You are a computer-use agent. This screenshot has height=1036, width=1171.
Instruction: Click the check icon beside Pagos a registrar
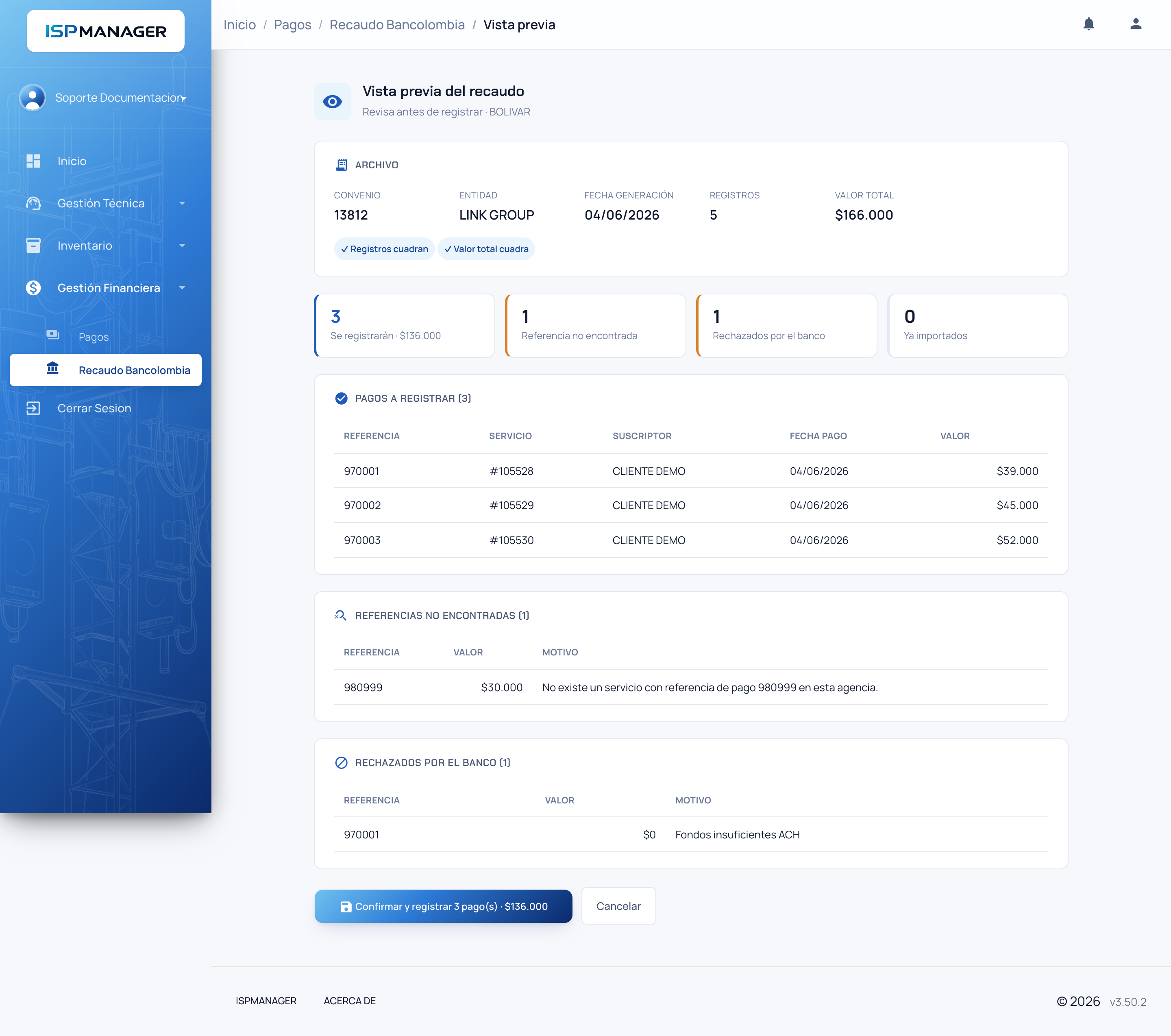click(342, 398)
